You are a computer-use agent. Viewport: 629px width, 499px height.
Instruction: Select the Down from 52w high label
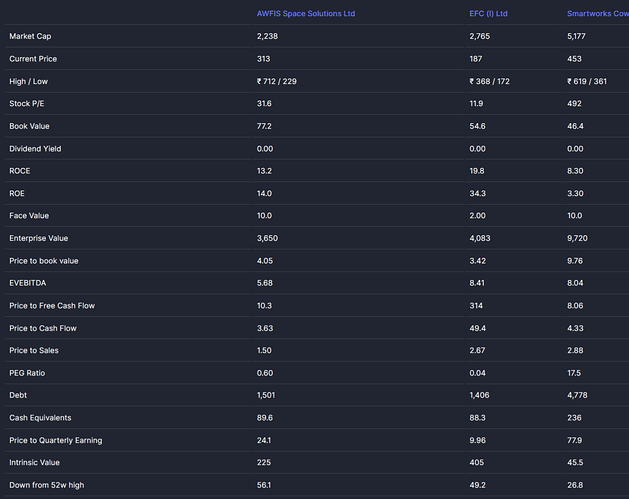coord(47,485)
